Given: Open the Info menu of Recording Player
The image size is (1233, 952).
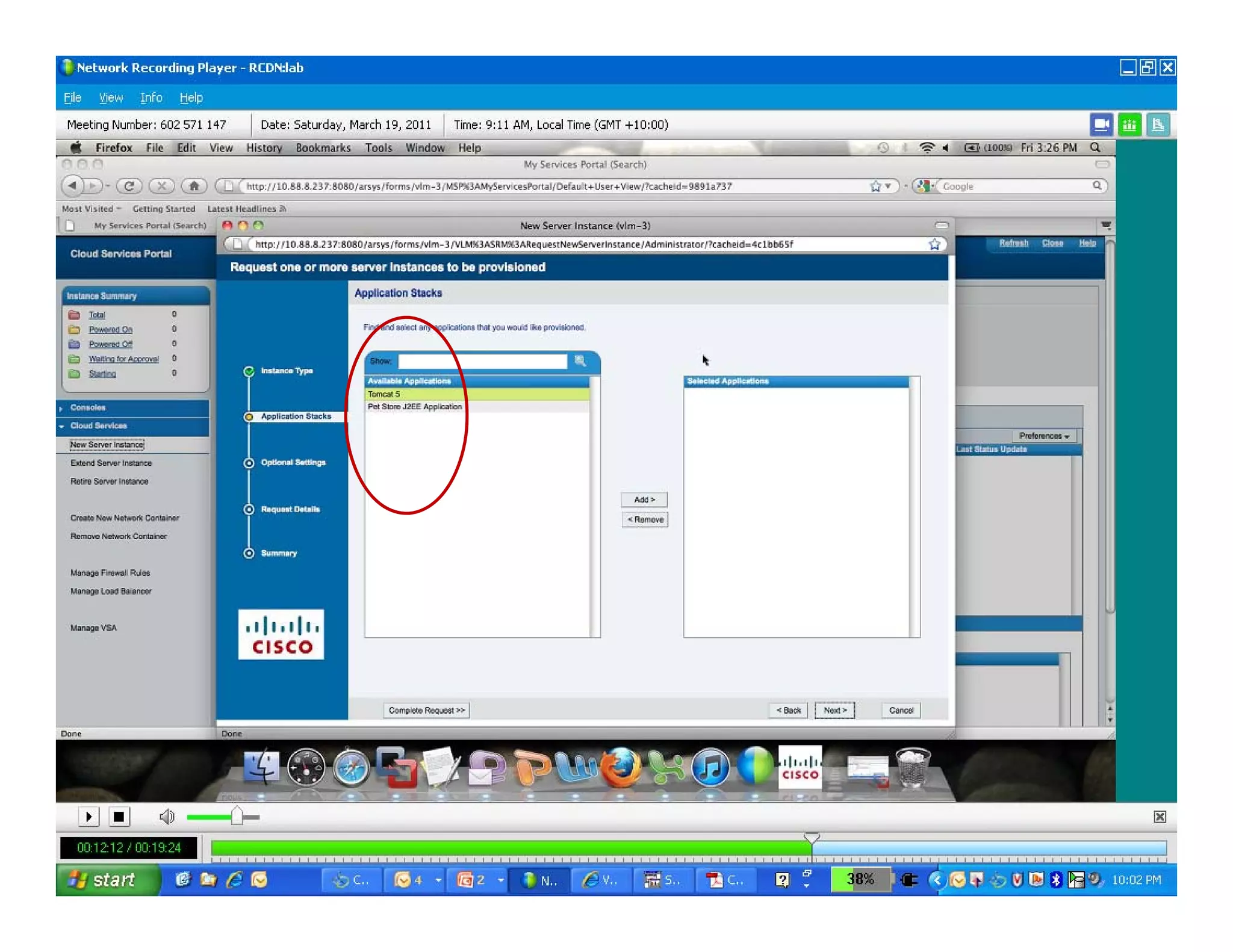Looking at the screenshot, I should 151,97.
